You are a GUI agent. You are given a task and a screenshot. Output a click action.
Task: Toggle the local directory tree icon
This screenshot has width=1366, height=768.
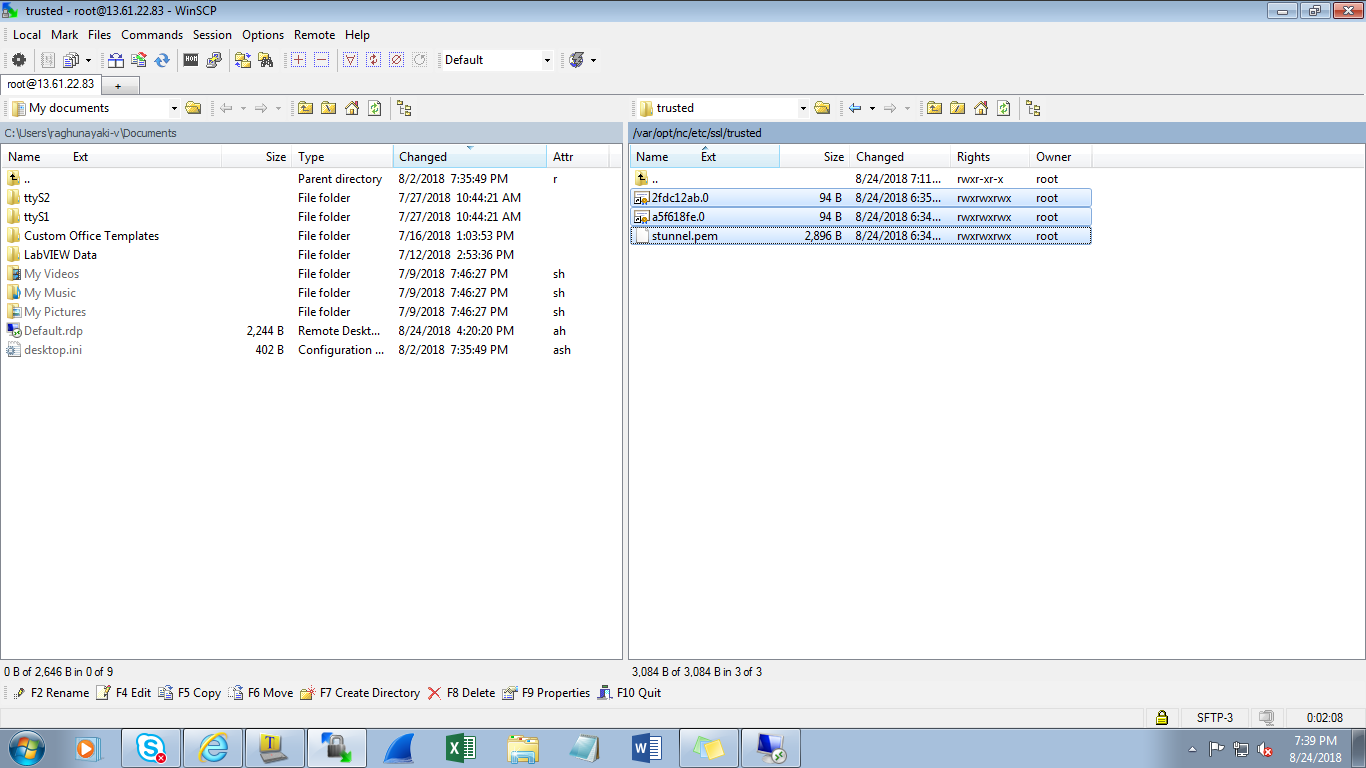tap(404, 108)
